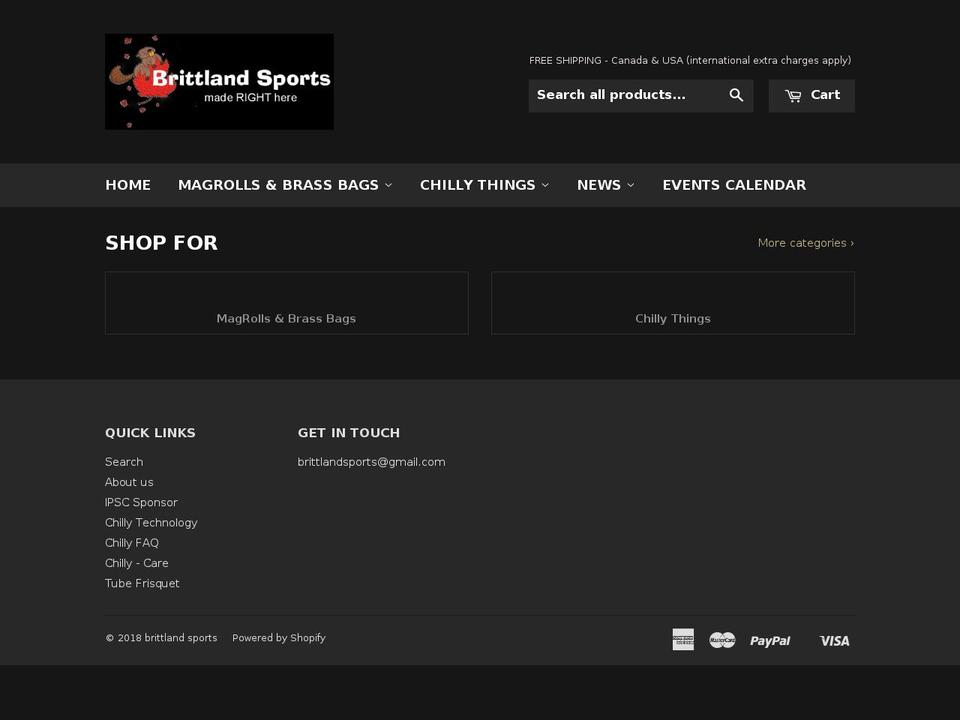Open the IPSC Sponsor link
The width and height of the screenshot is (960, 720).
point(141,502)
